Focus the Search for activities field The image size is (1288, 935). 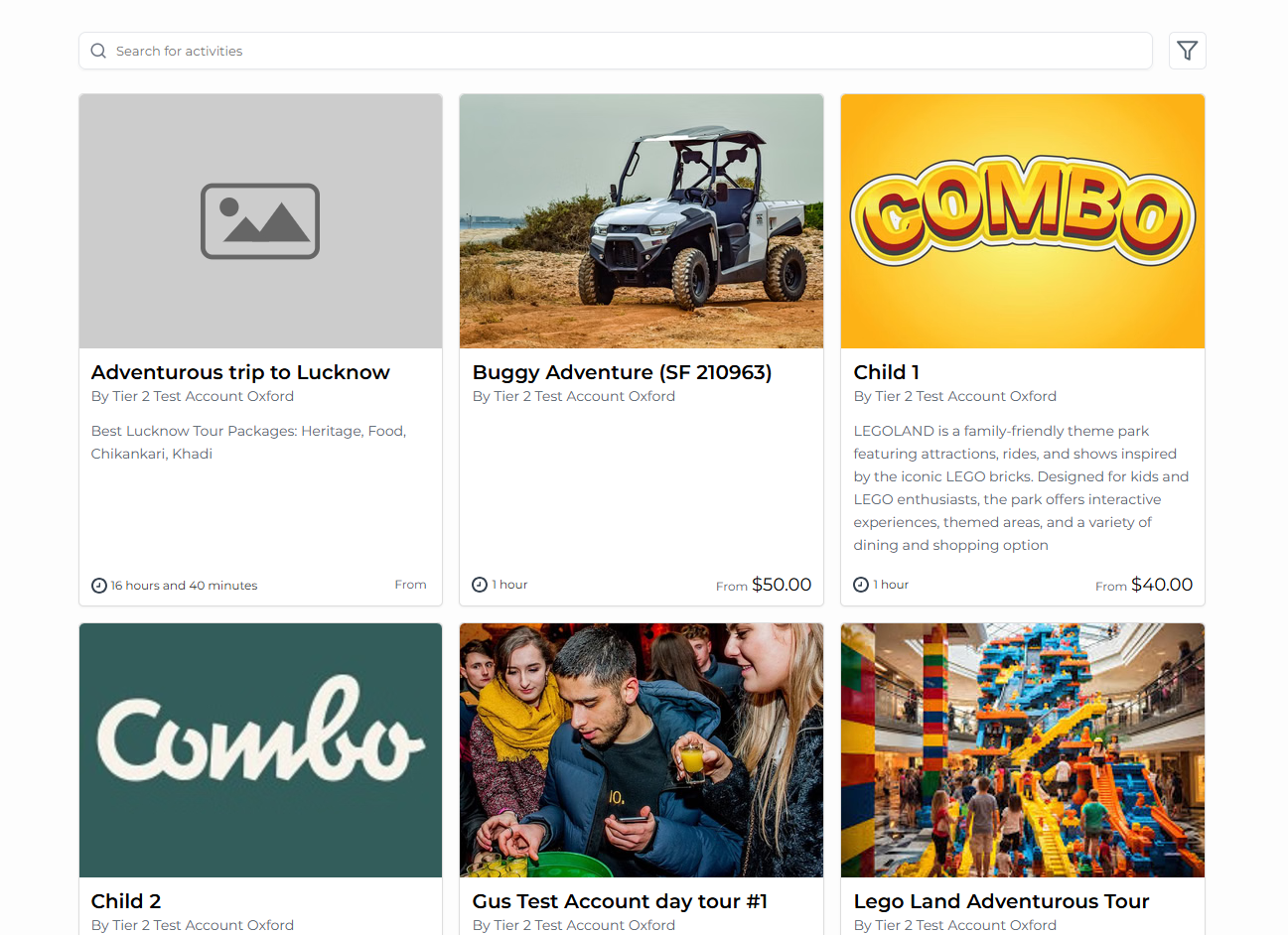616,51
